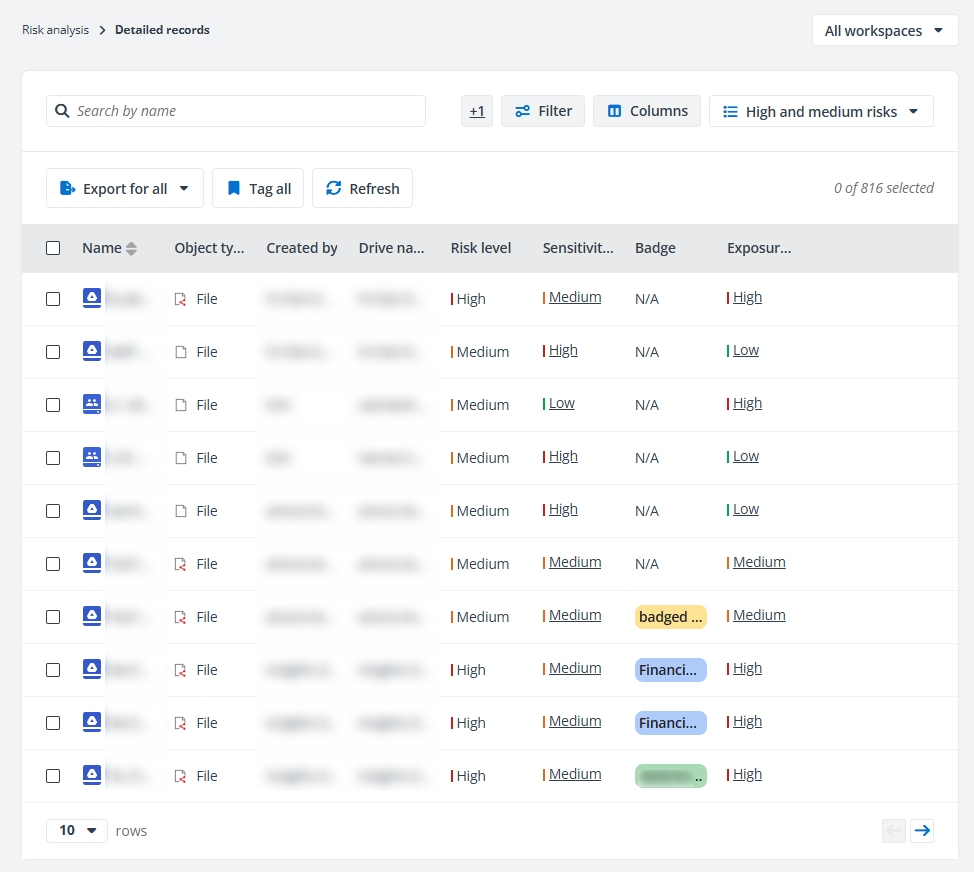Click drive icon in second Financi... row
Screen dimensions: 974x872
(92, 722)
